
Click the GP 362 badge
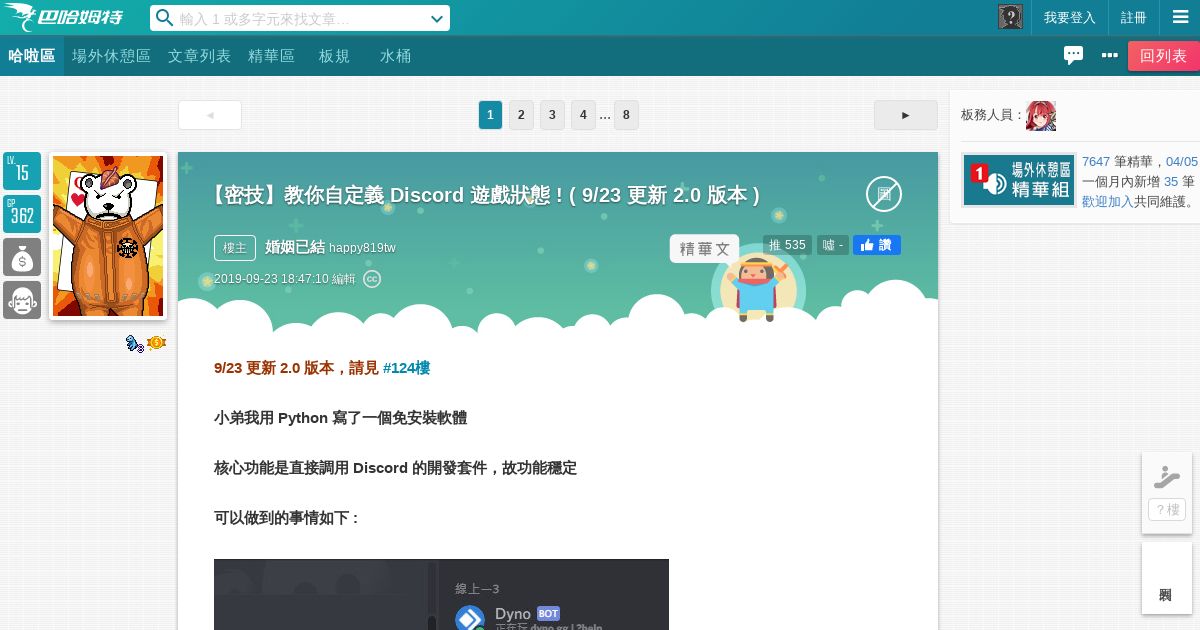tap(22, 214)
